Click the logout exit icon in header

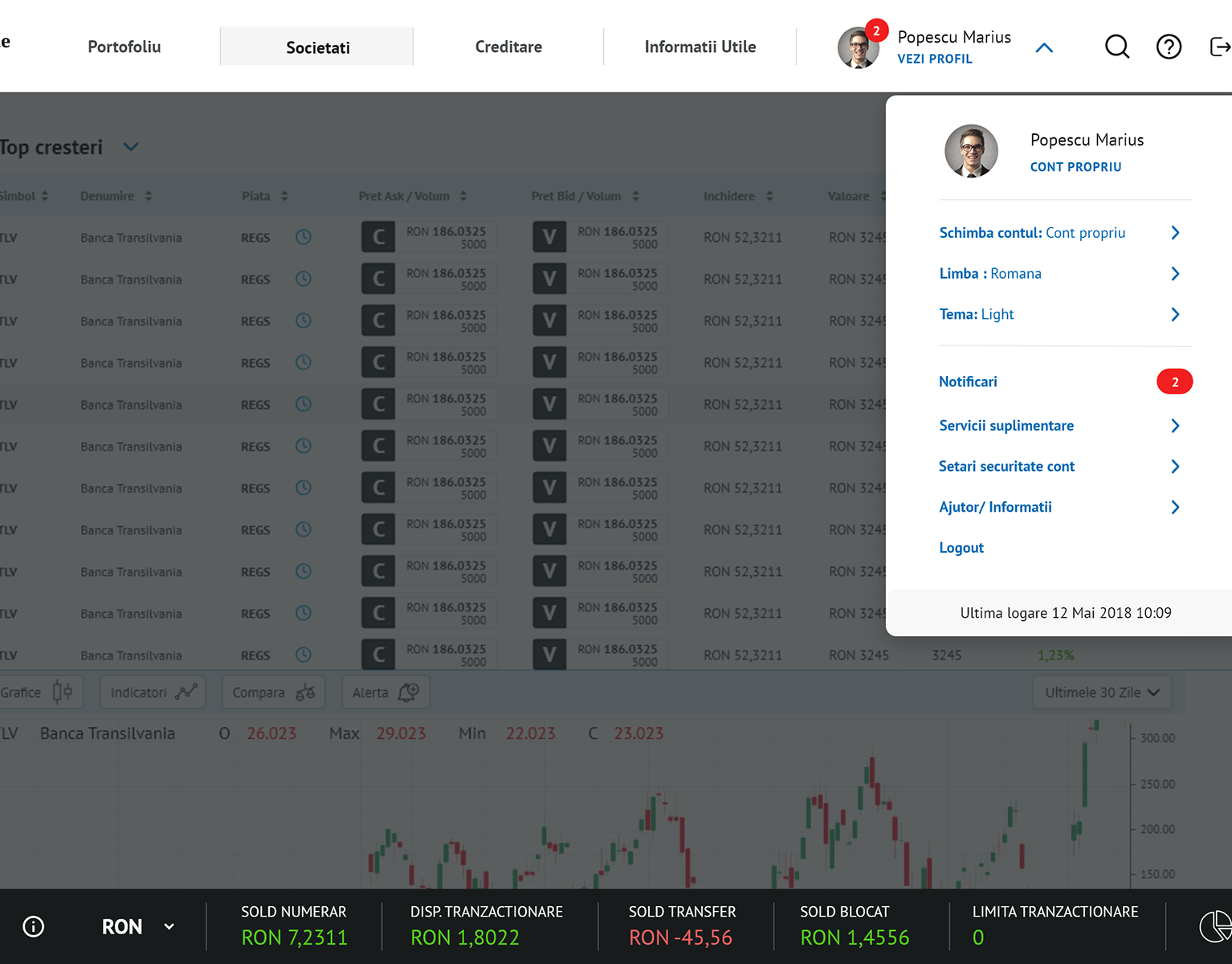click(x=1220, y=47)
